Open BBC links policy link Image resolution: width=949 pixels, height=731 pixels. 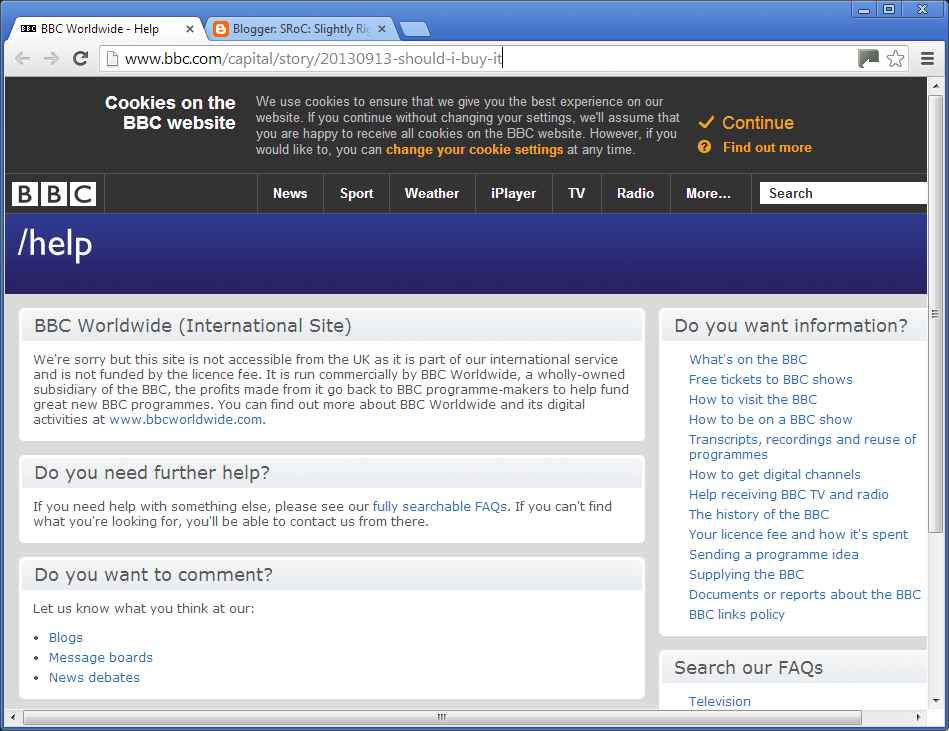(x=737, y=614)
